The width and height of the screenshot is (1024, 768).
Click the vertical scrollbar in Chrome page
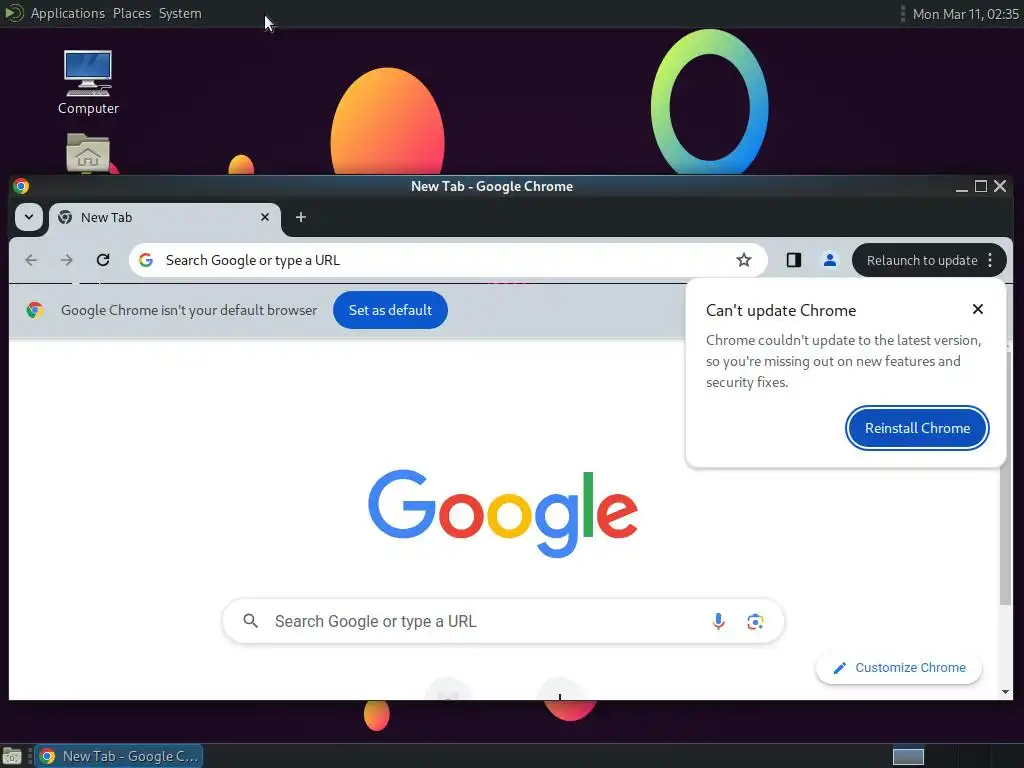1004,477
